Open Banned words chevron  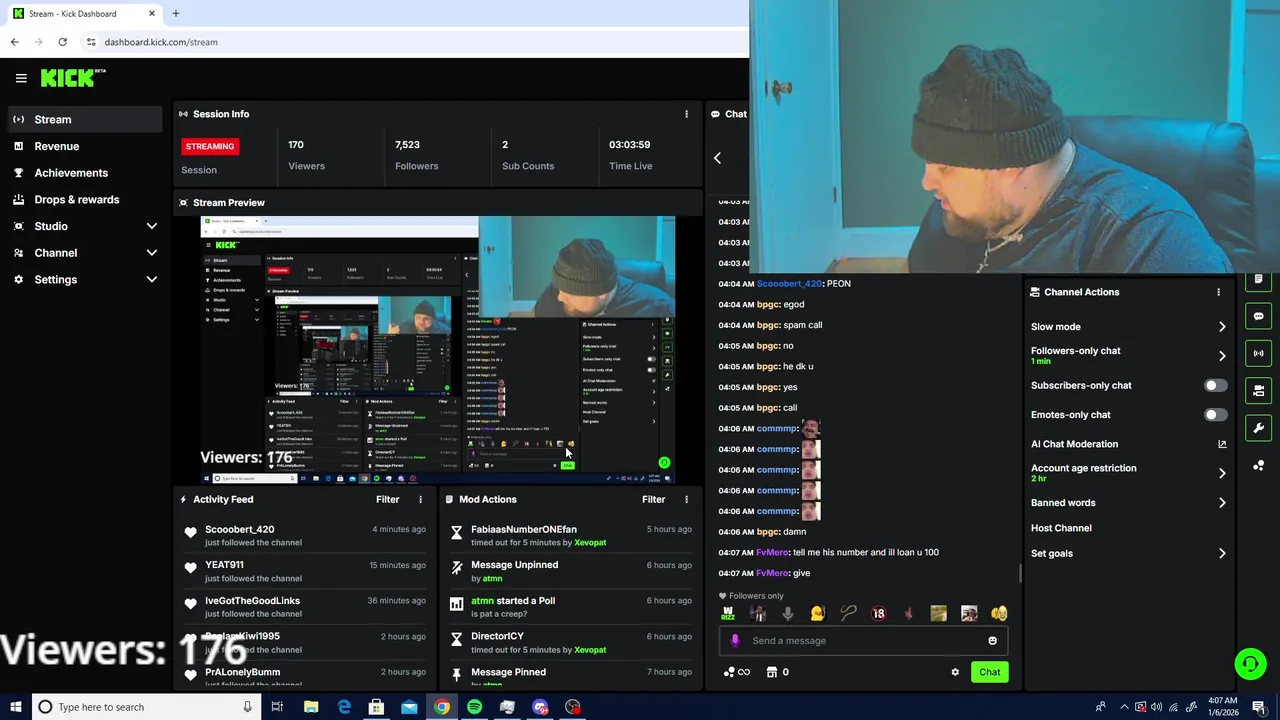pos(1222,503)
